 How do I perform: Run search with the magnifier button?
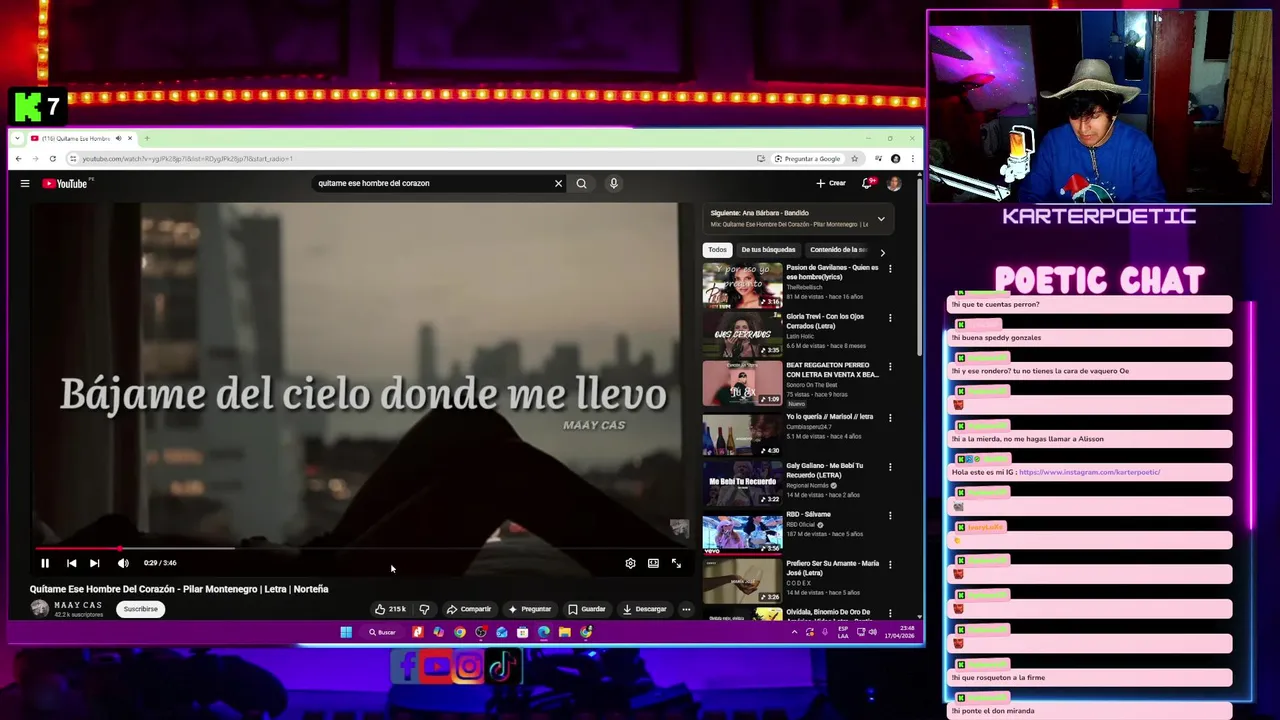tap(581, 183)
